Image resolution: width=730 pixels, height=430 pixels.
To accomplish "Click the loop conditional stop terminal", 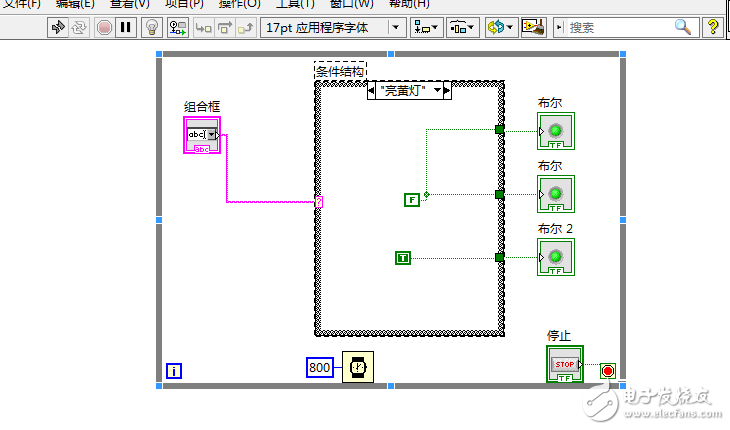I will [608, 371].
